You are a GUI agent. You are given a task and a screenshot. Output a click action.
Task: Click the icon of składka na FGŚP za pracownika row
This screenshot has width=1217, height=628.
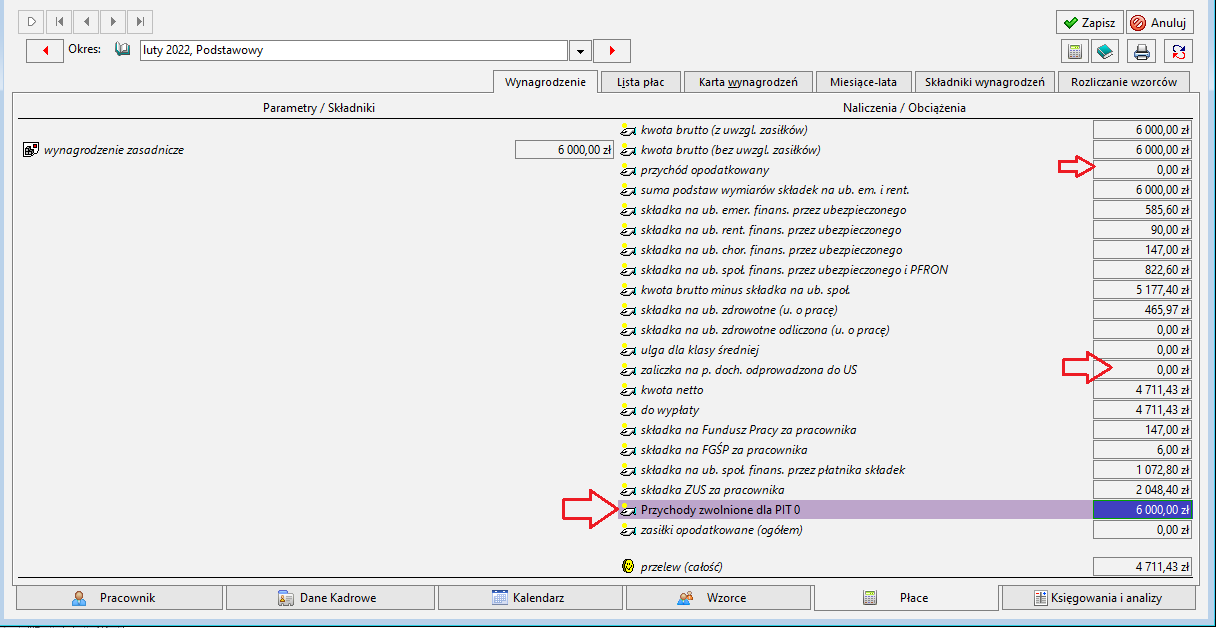click(x=628, y=450)
